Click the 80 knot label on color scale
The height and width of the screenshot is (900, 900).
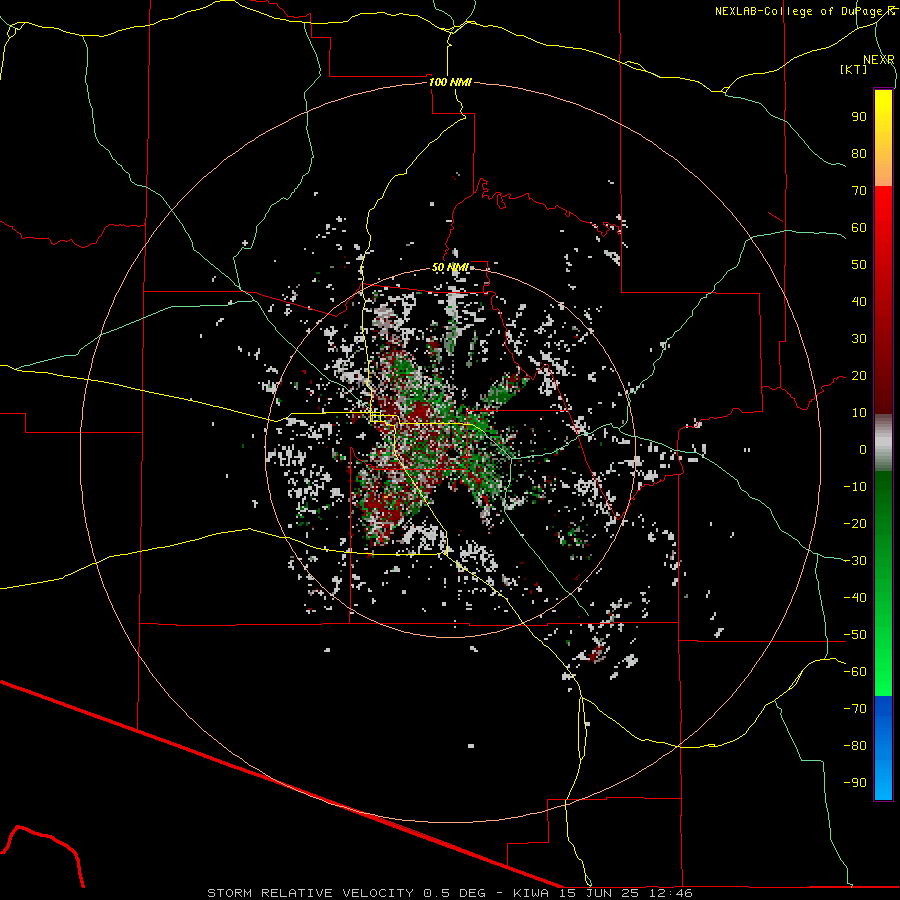pos(859,154)
